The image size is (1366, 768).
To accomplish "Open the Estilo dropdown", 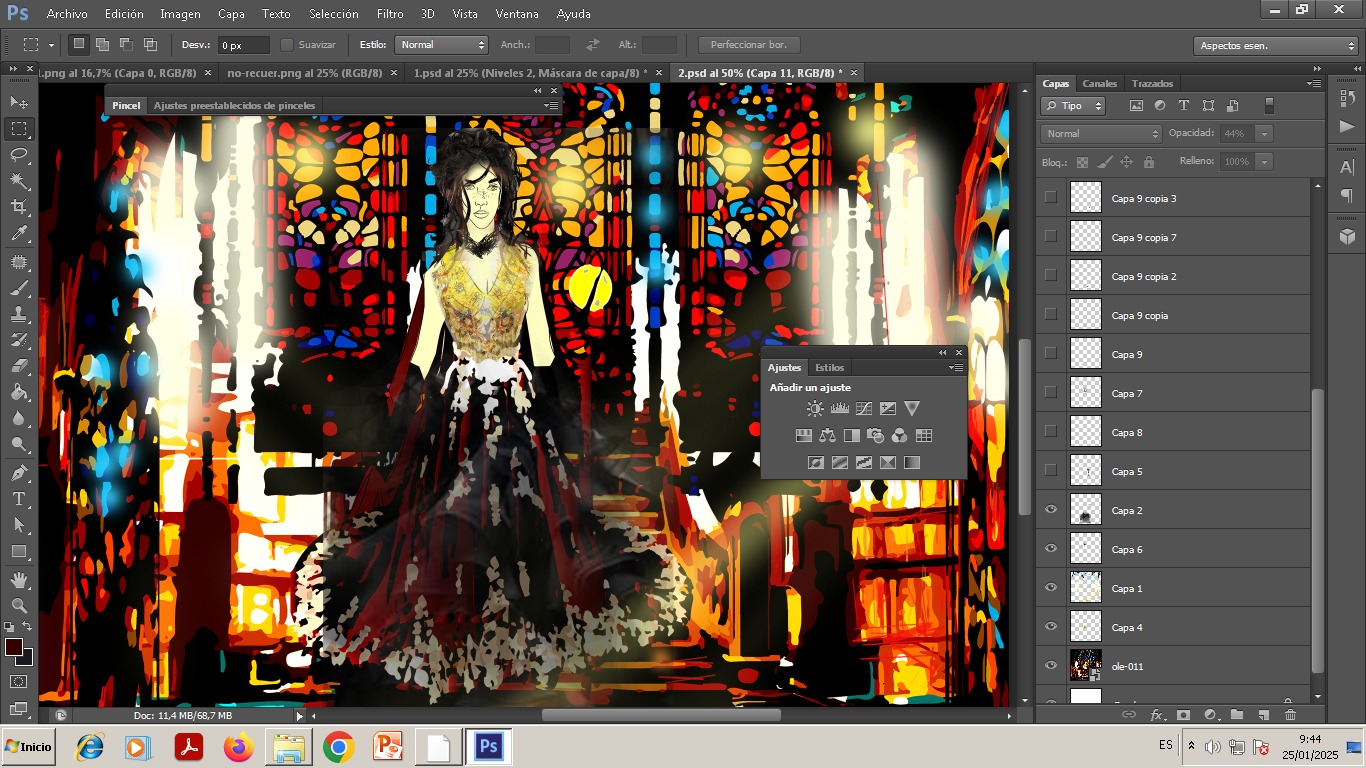I will tap(441, 45).
